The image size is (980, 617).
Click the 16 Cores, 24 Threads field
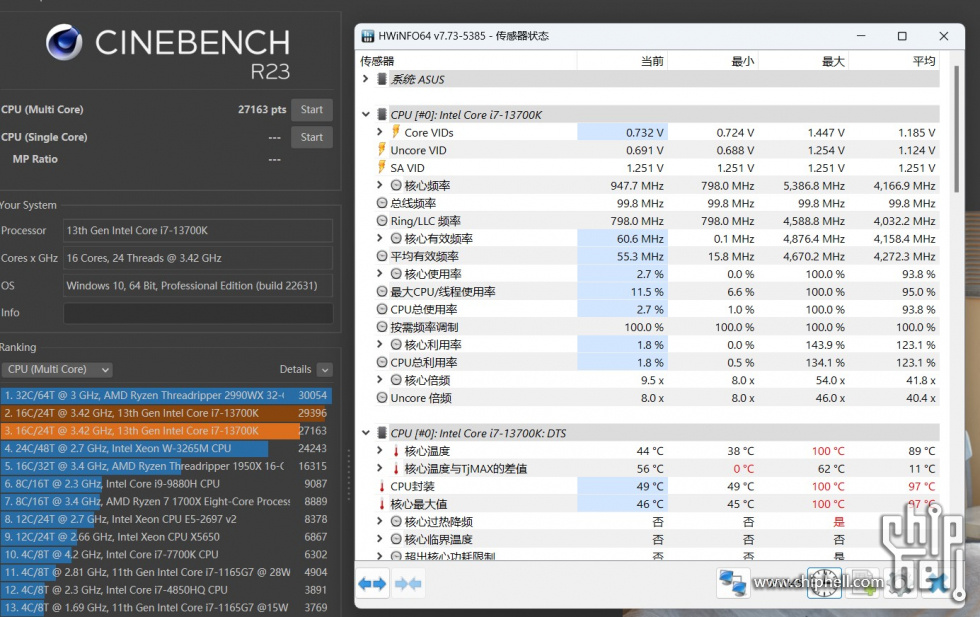[x=198, y=258]
